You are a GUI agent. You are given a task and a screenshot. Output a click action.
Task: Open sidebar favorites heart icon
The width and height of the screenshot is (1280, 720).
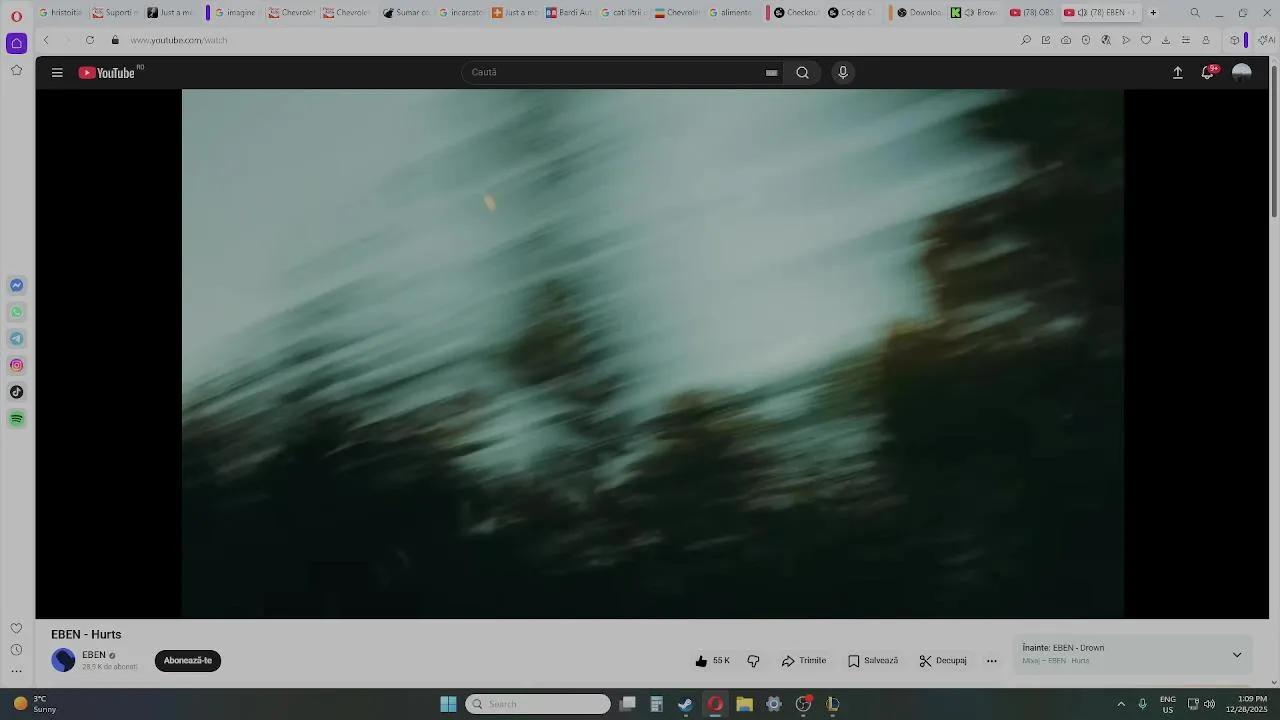tap(16, 628)
